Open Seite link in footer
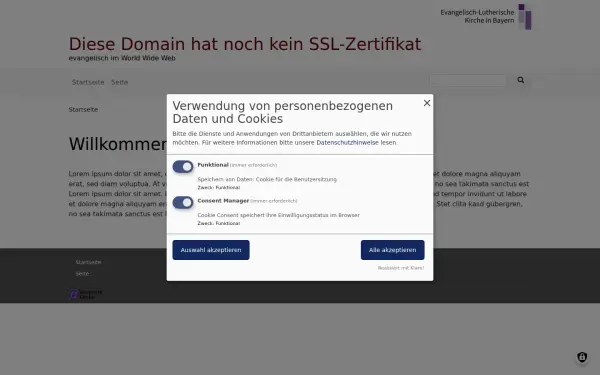 tap(82, 274)
